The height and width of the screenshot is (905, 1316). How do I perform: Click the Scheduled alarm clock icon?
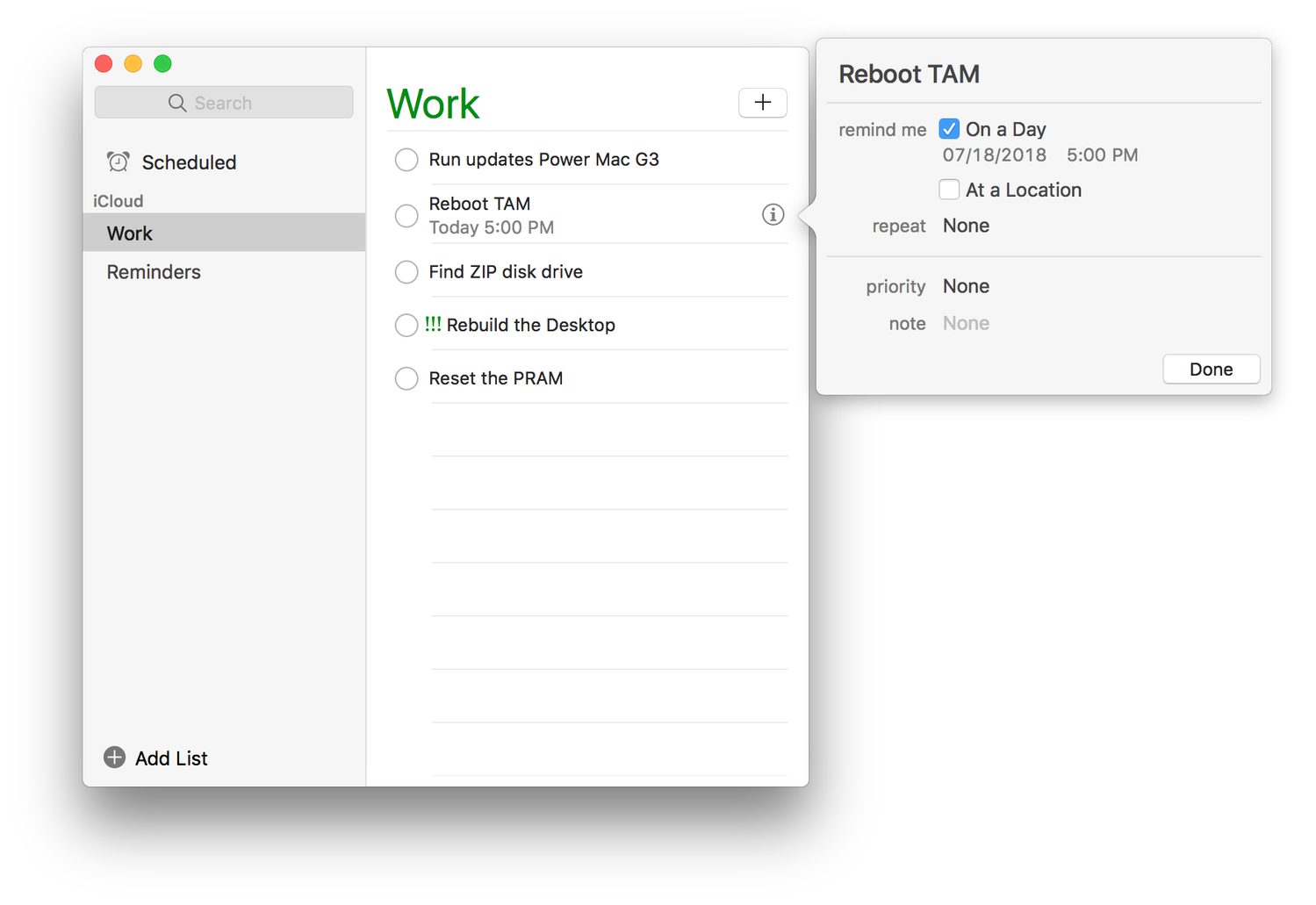tap(119, 162)
